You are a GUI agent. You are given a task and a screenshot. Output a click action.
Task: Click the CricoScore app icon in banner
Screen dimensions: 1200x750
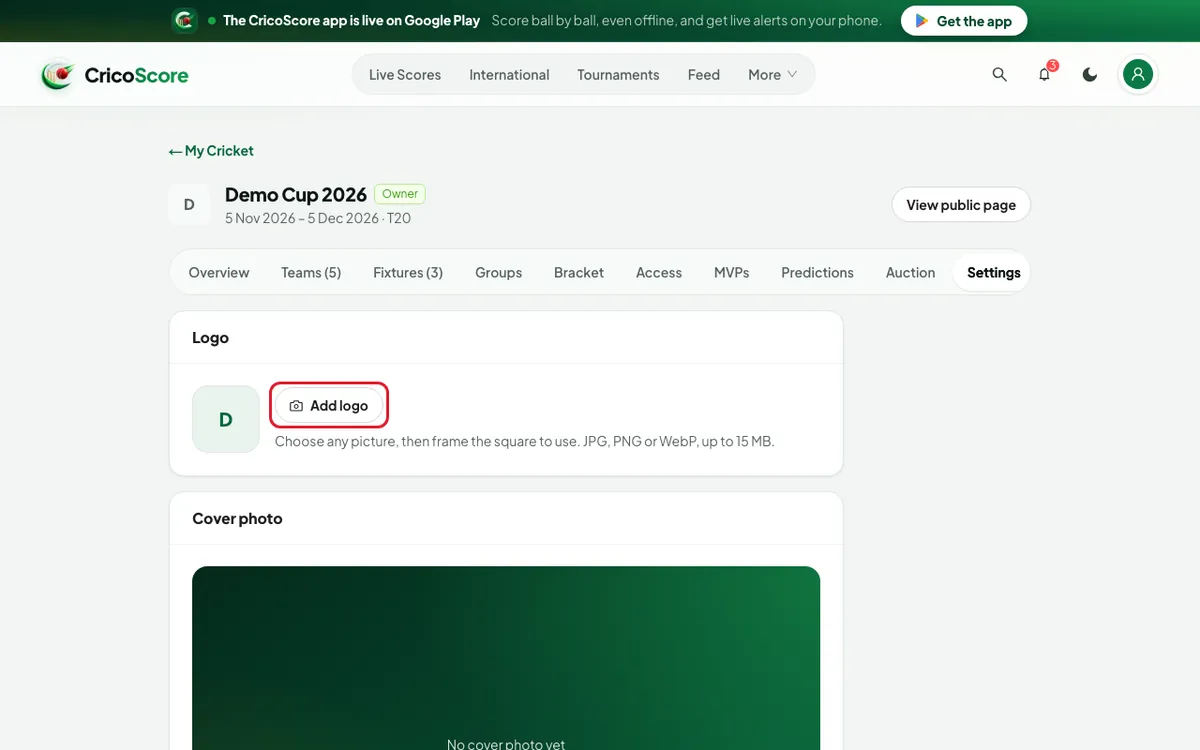click(184, 20)
